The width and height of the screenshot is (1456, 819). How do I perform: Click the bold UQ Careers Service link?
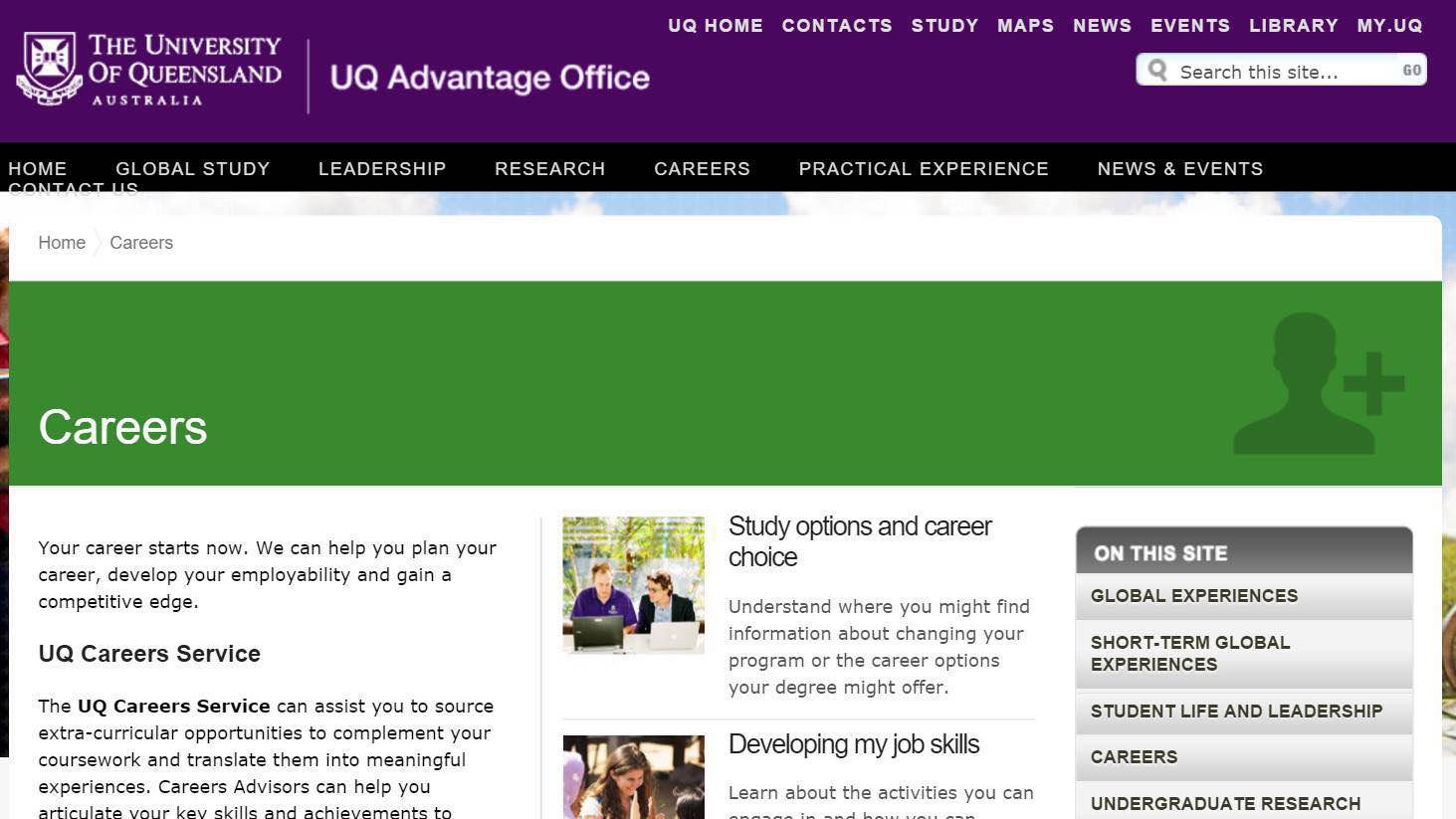(x=173, y=706)
